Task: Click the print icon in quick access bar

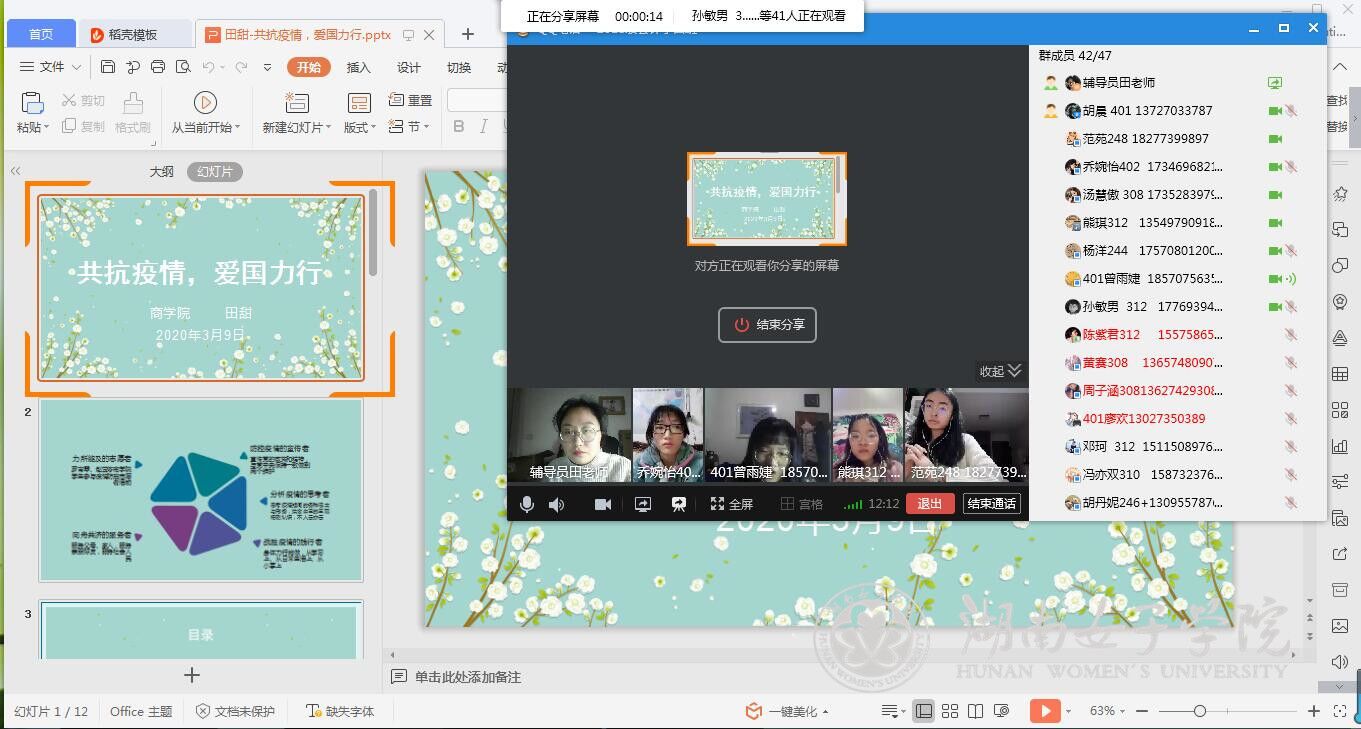Action: point(158,67)
